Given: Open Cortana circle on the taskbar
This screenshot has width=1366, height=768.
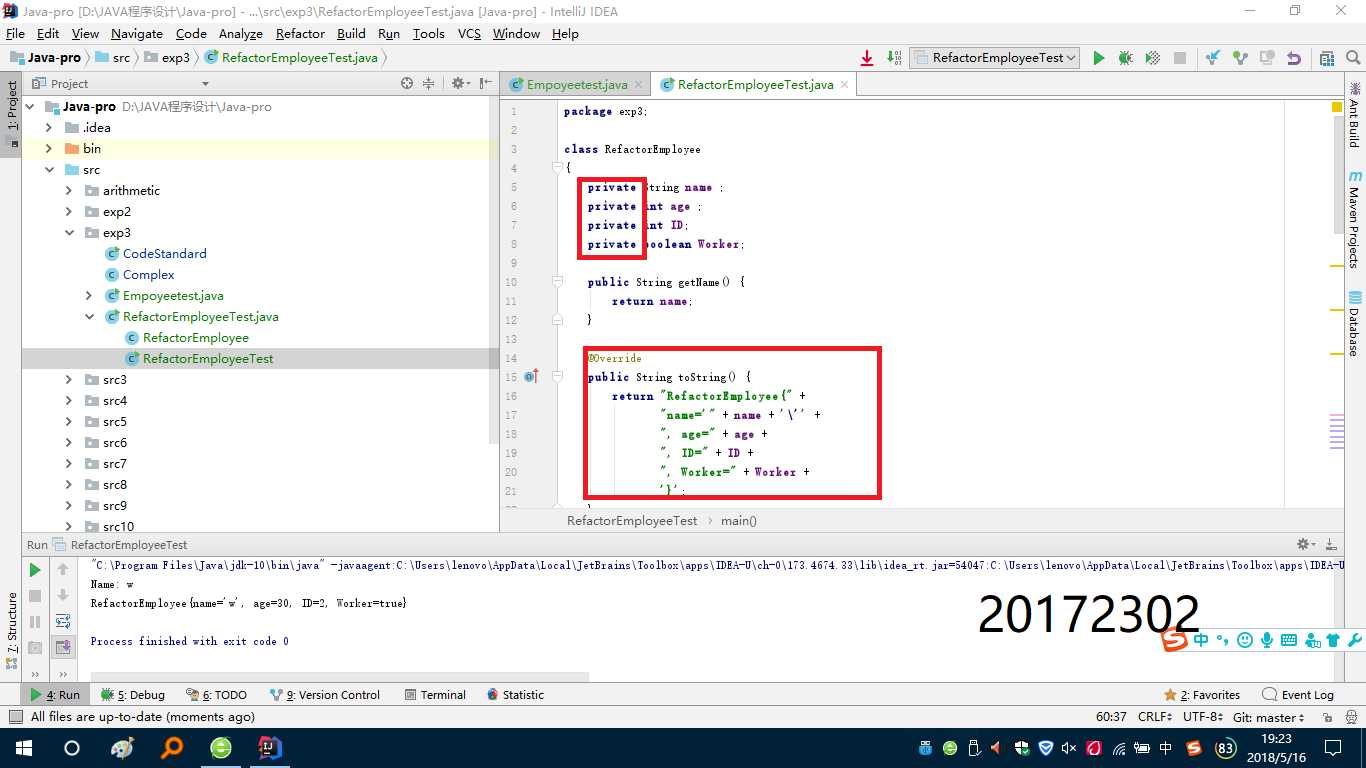Looking at the screenshot, I should 72,748.
